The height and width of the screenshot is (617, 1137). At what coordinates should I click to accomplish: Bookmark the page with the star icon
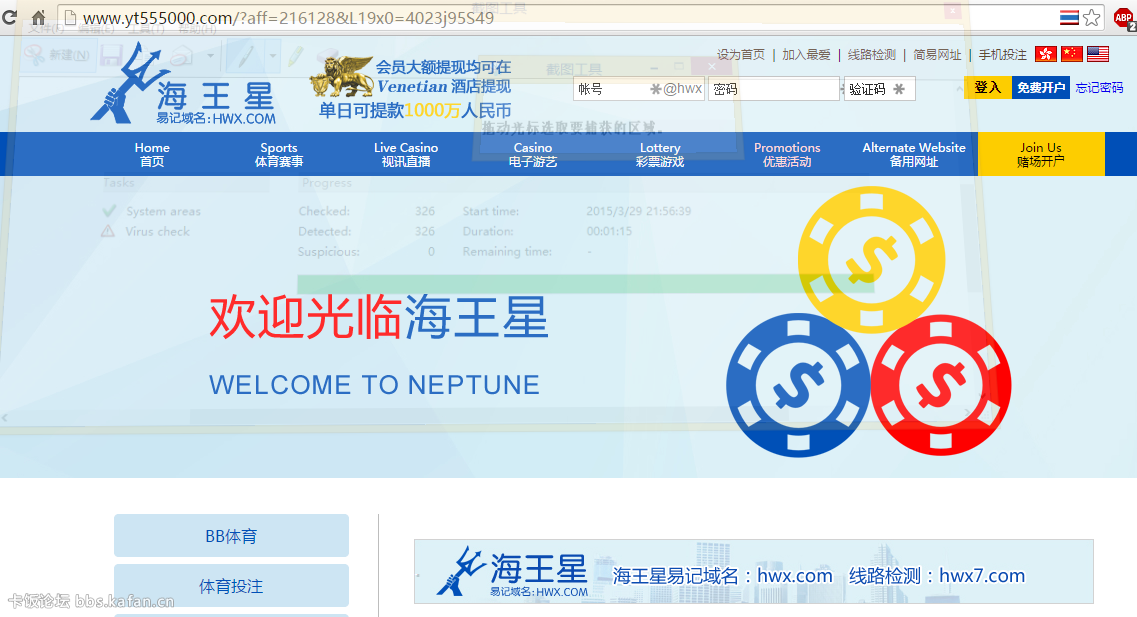(1092, 18)
